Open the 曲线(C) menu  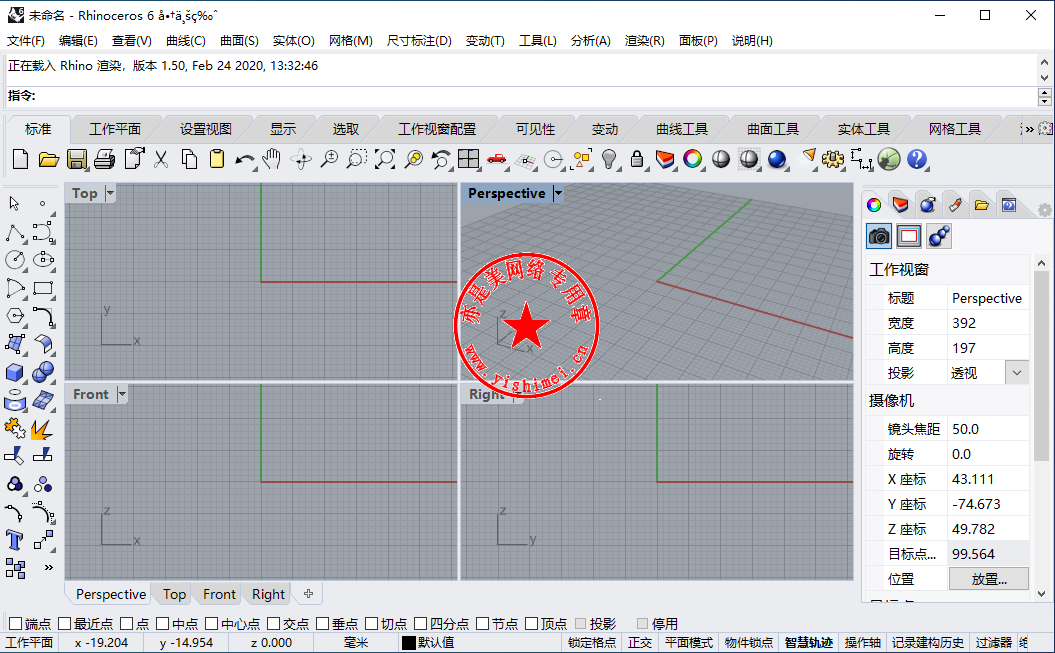point(186,41)
